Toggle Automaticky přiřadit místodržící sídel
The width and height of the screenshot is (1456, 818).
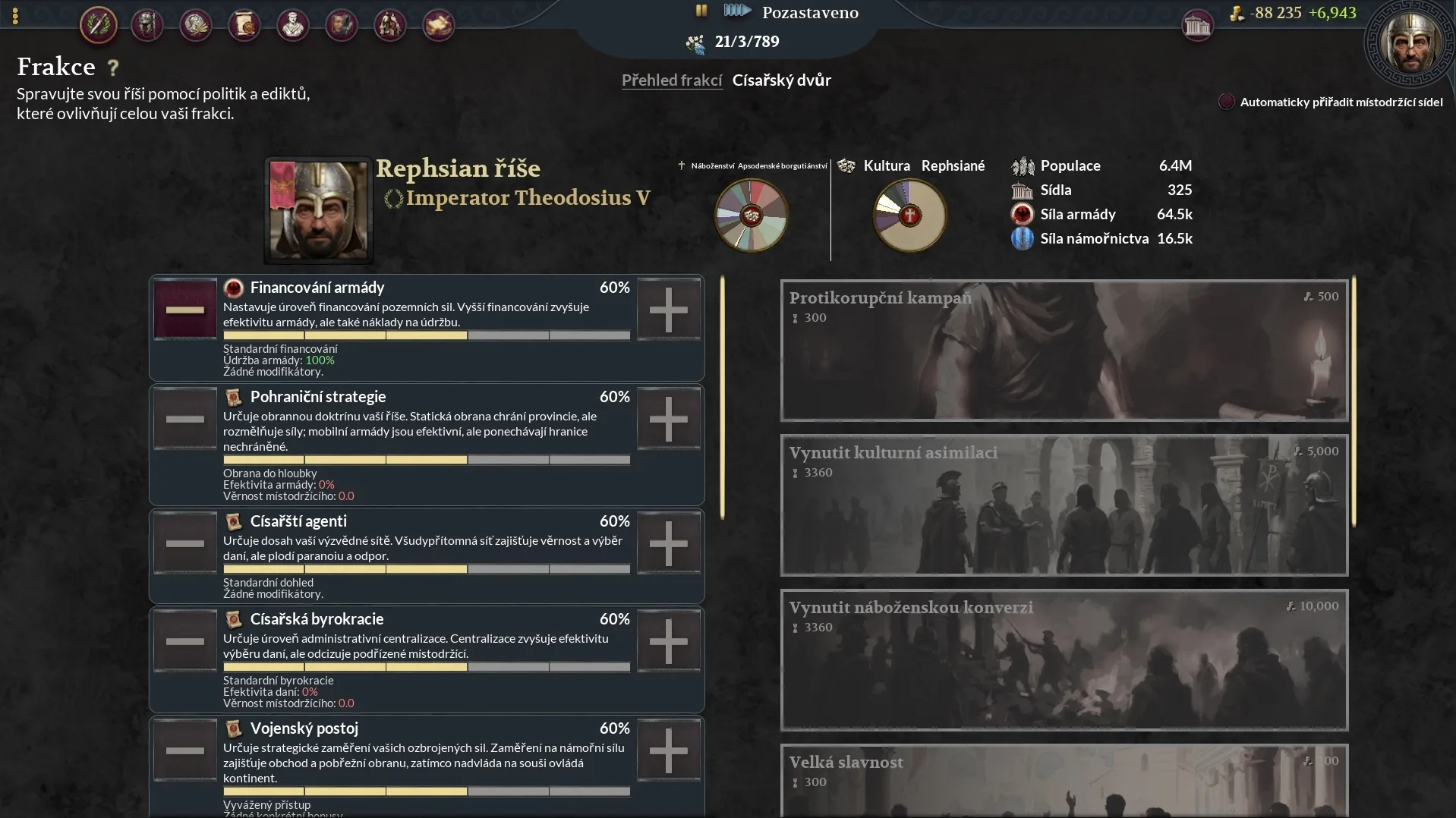1226,102
